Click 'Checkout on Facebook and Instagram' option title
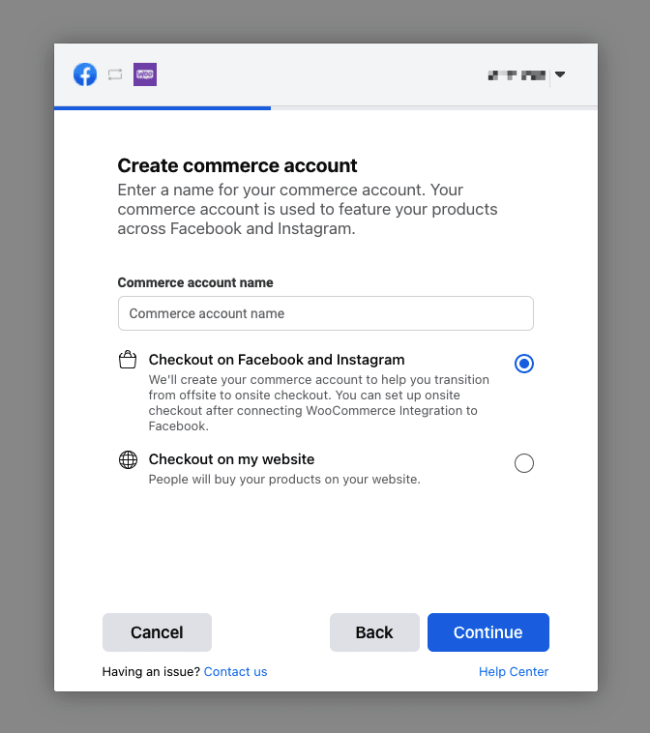Viewport: 650px width, 733px height. point(276,359)
